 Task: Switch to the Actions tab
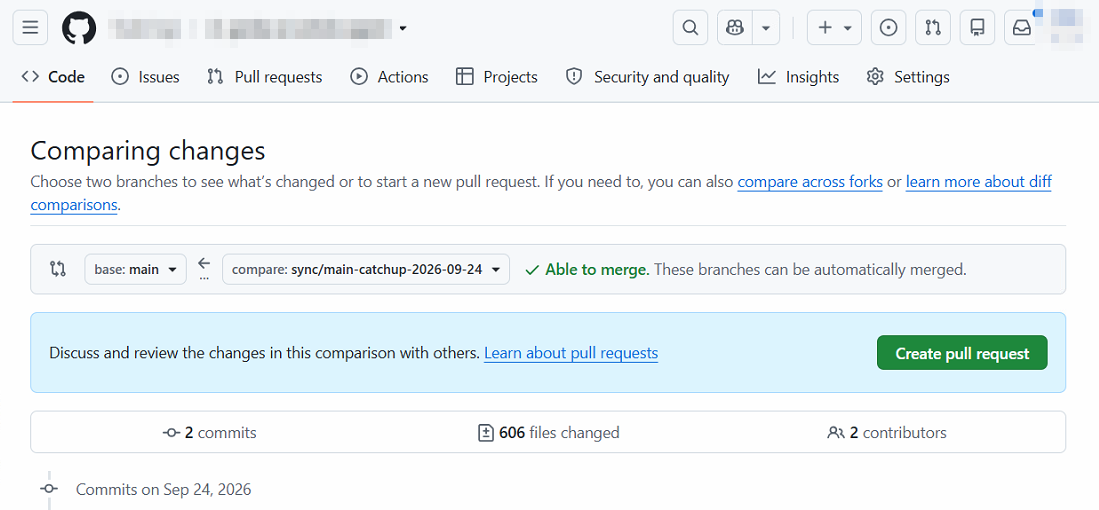pyautogui.click(x=389, y=77)
